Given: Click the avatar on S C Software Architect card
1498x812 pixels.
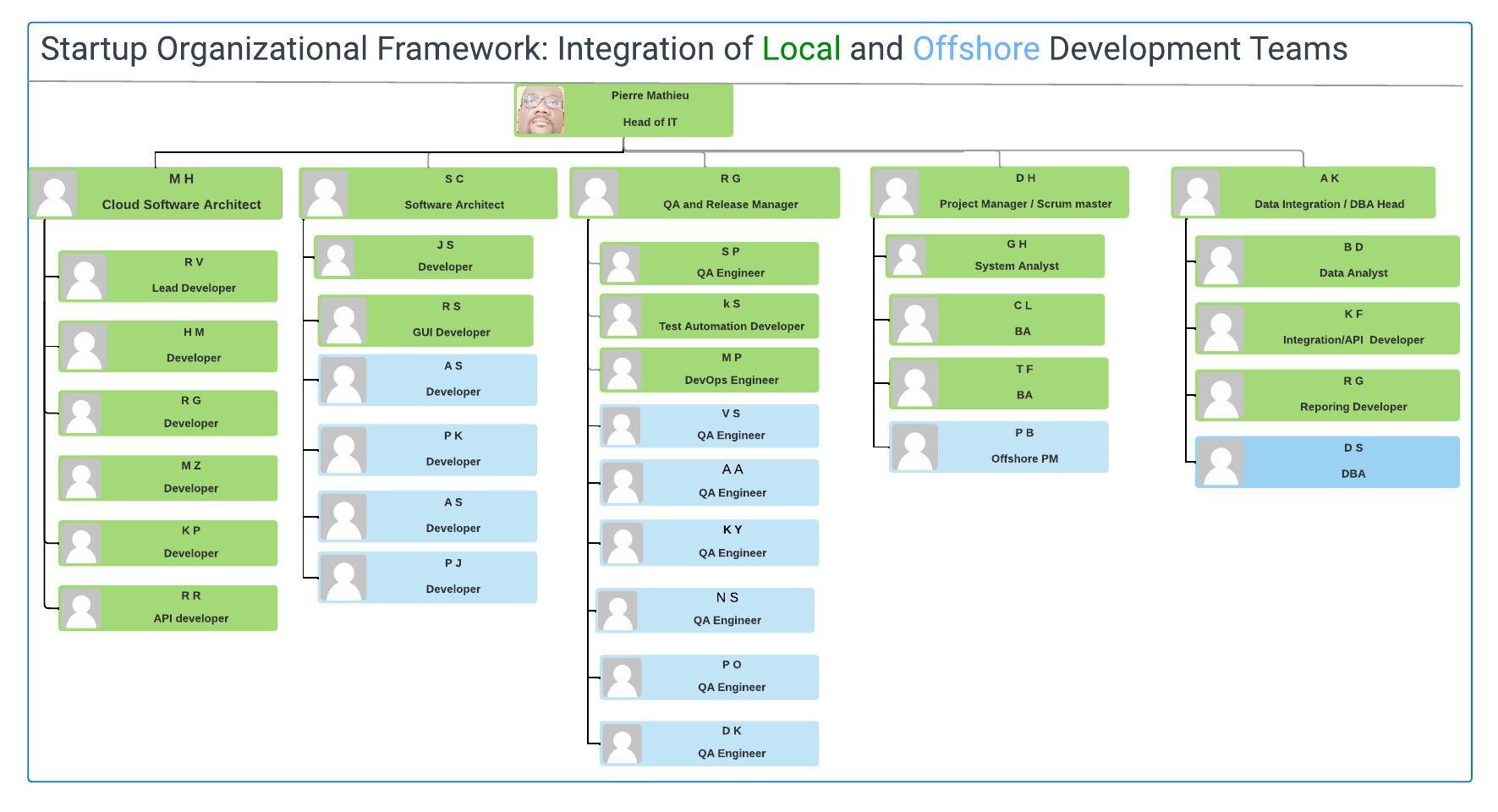Looking at the screenshot, I should point(325,194).
